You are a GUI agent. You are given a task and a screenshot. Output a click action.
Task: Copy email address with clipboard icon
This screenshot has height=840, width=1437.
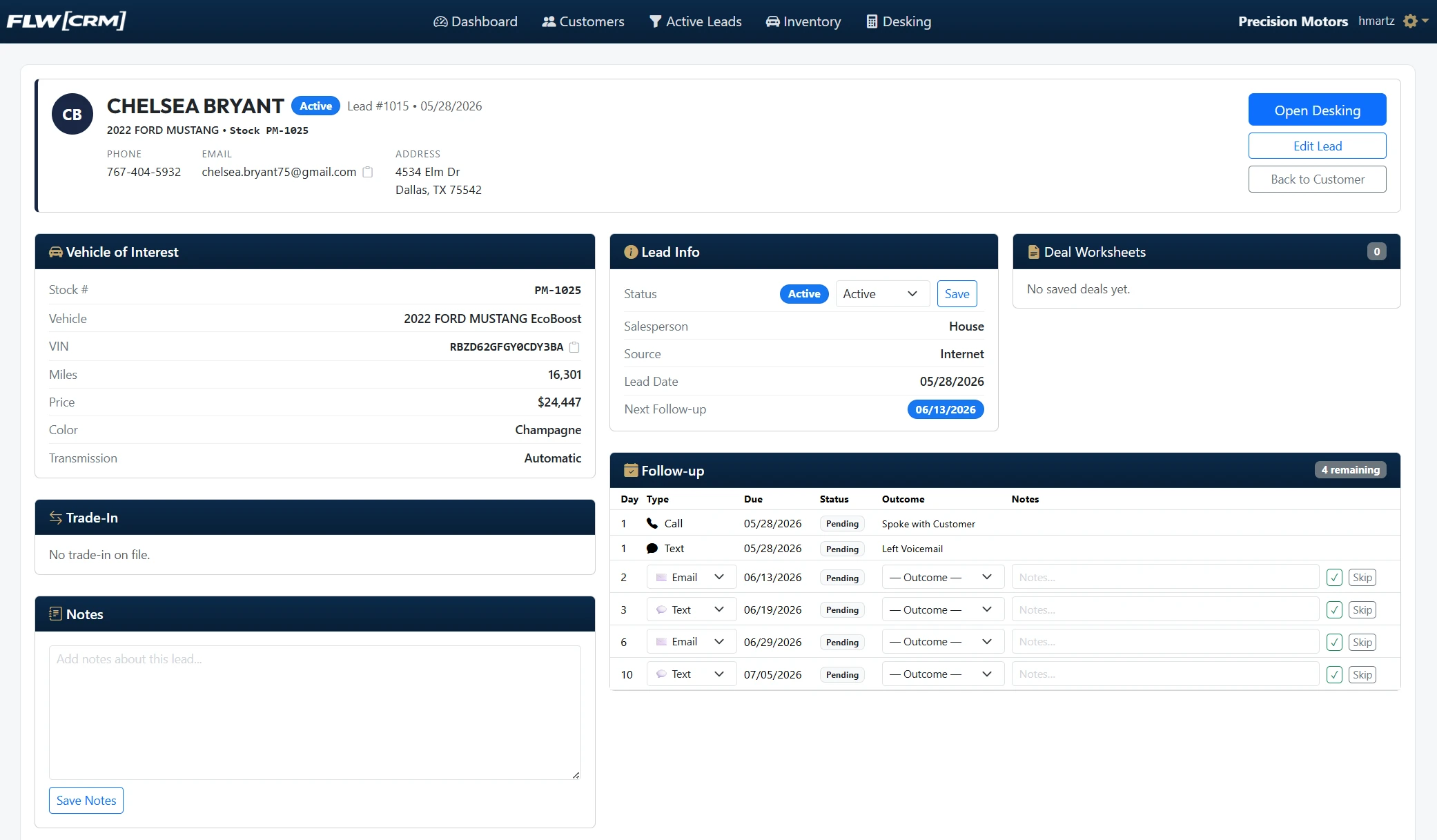(368, 172)
